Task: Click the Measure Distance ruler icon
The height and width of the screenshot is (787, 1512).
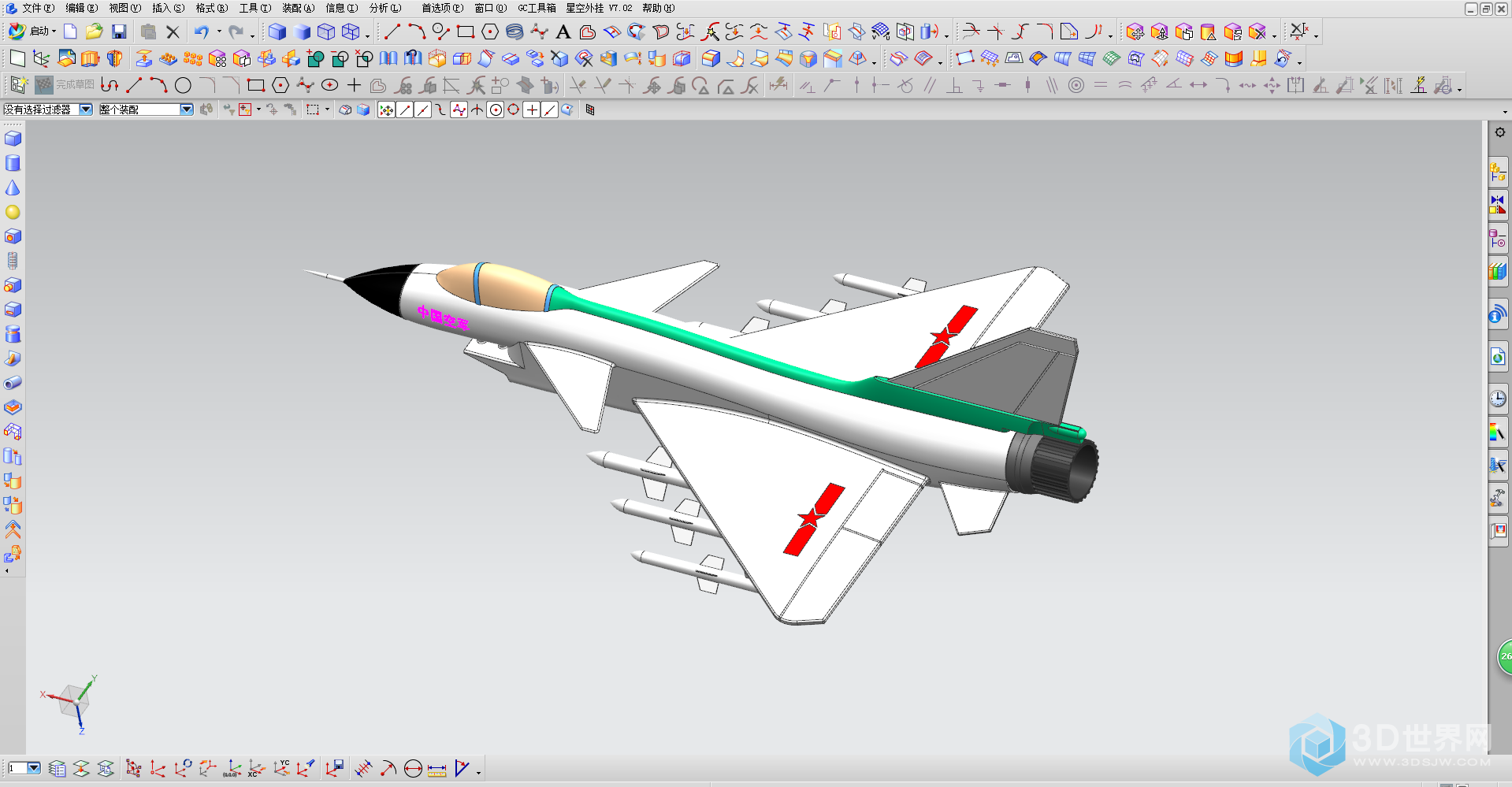Action: 437,769
